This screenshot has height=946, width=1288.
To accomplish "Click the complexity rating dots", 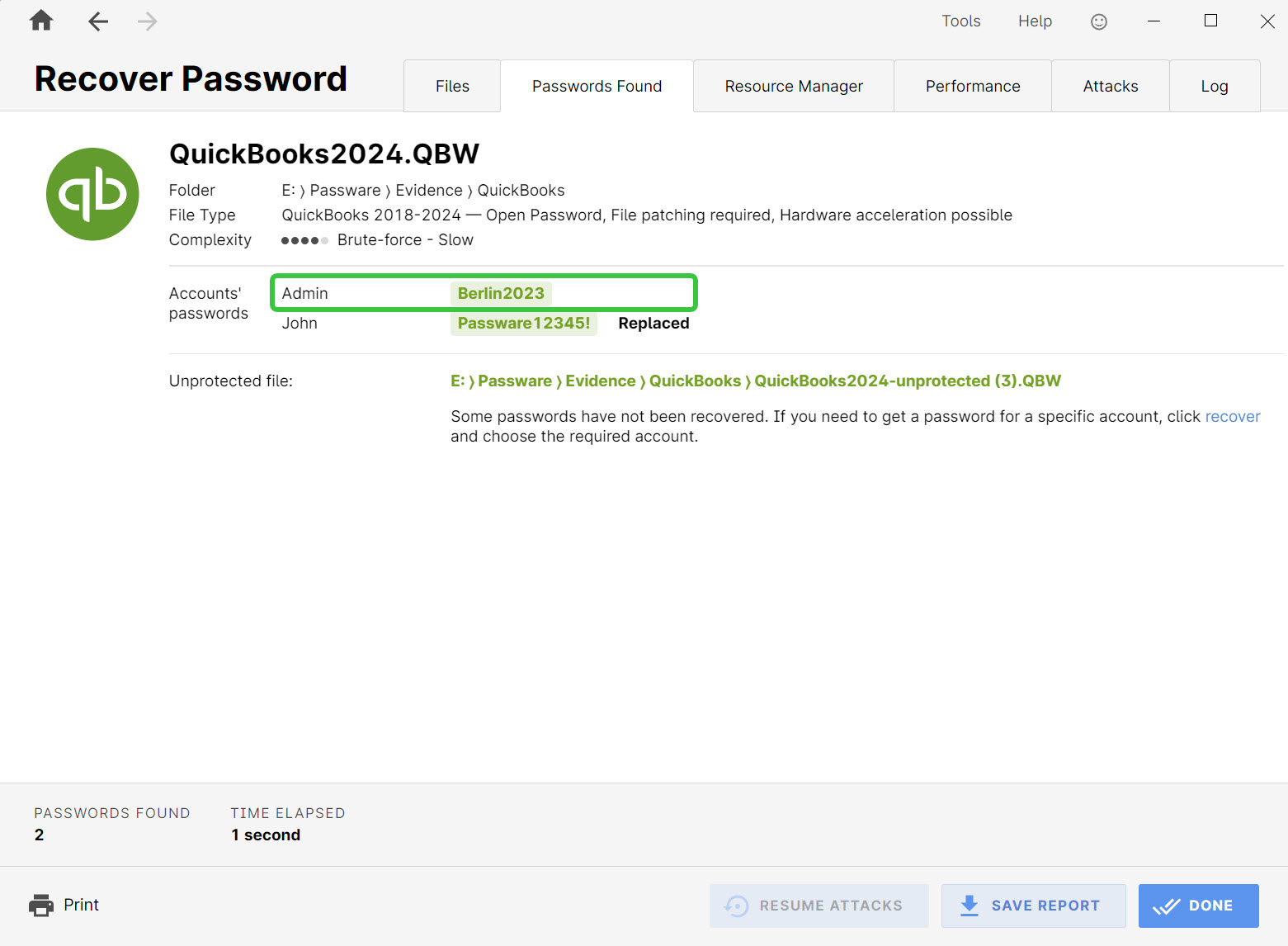I will pos(304,239).
